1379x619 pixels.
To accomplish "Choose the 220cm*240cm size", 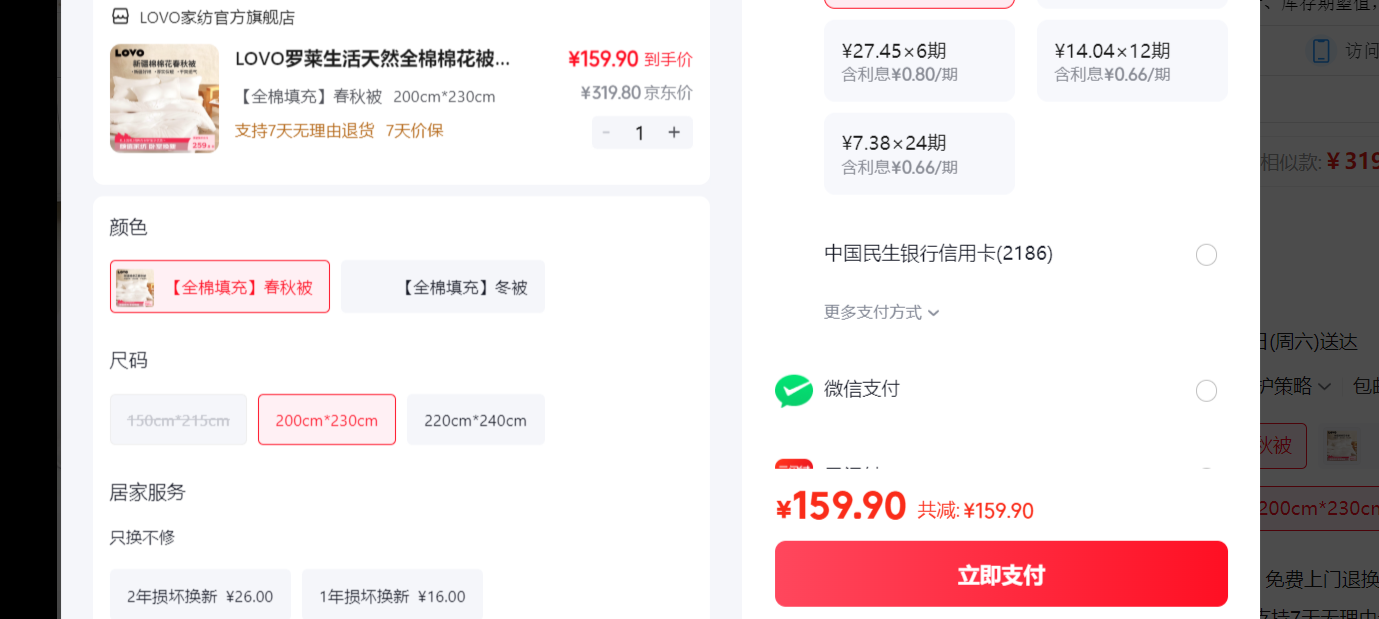I will (476, 420).
